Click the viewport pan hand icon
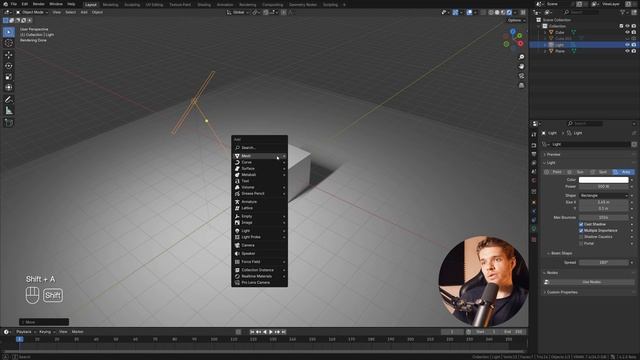Screen dimensions: 640x360 point(521,67)
